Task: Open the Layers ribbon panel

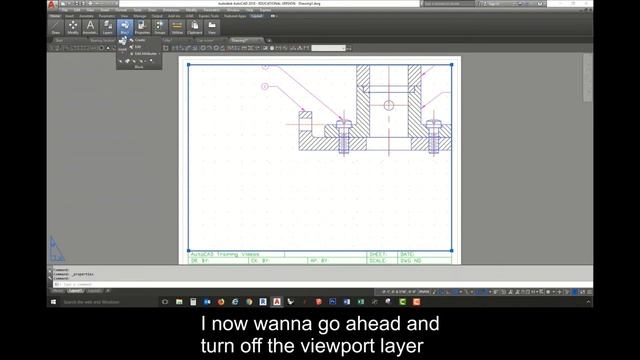Action: click(108, 27)
